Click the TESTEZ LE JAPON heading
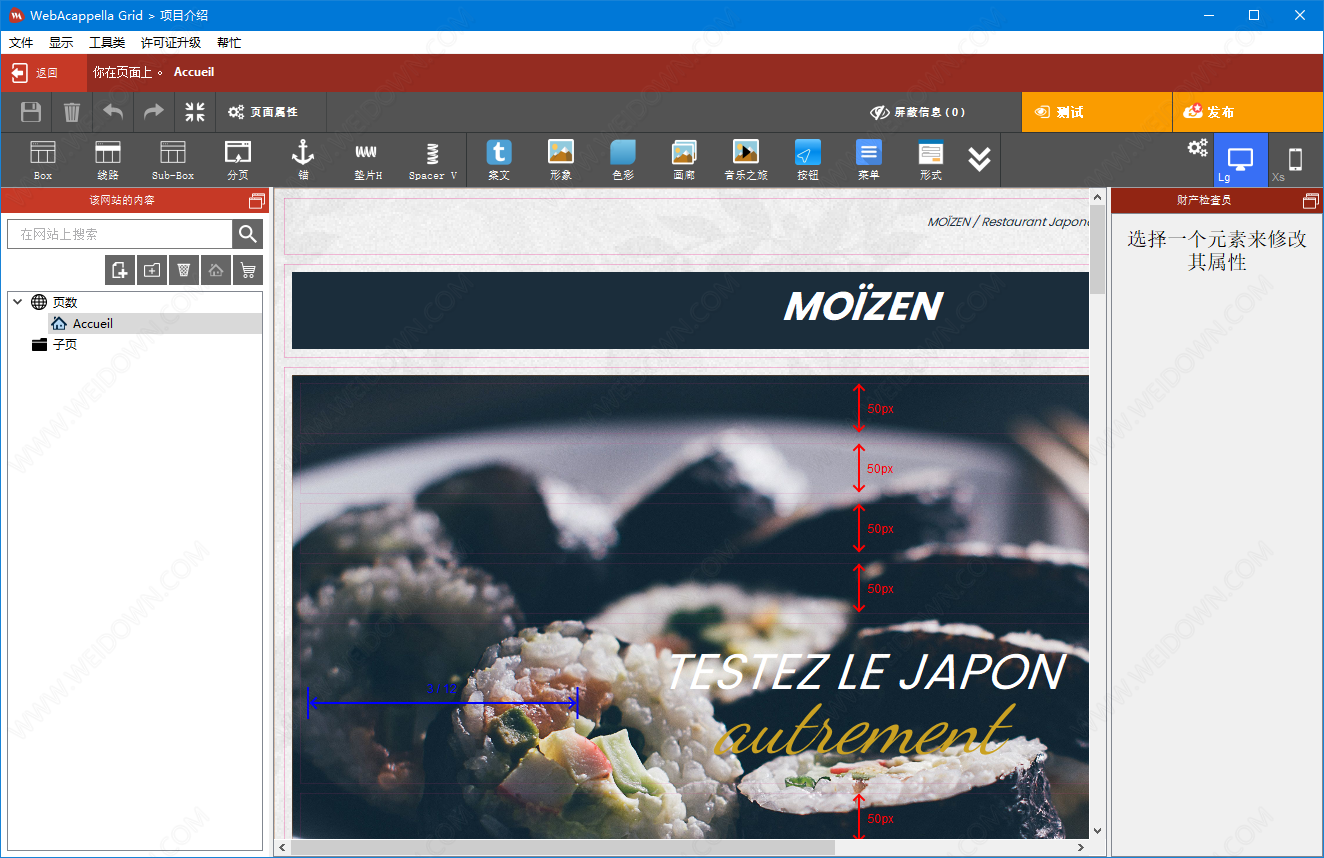Viewport: 1324px width, 858px height. pos(866,672)
